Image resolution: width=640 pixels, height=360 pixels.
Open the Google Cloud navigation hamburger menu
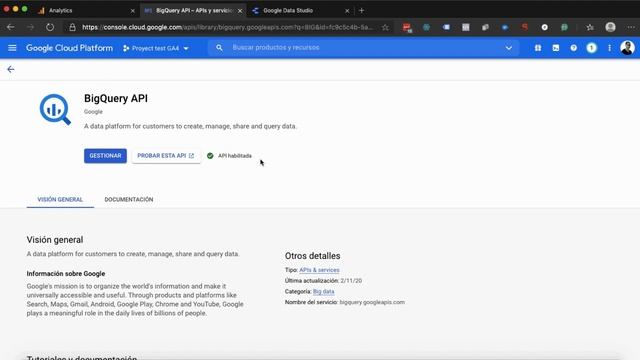tap(12, 48)
